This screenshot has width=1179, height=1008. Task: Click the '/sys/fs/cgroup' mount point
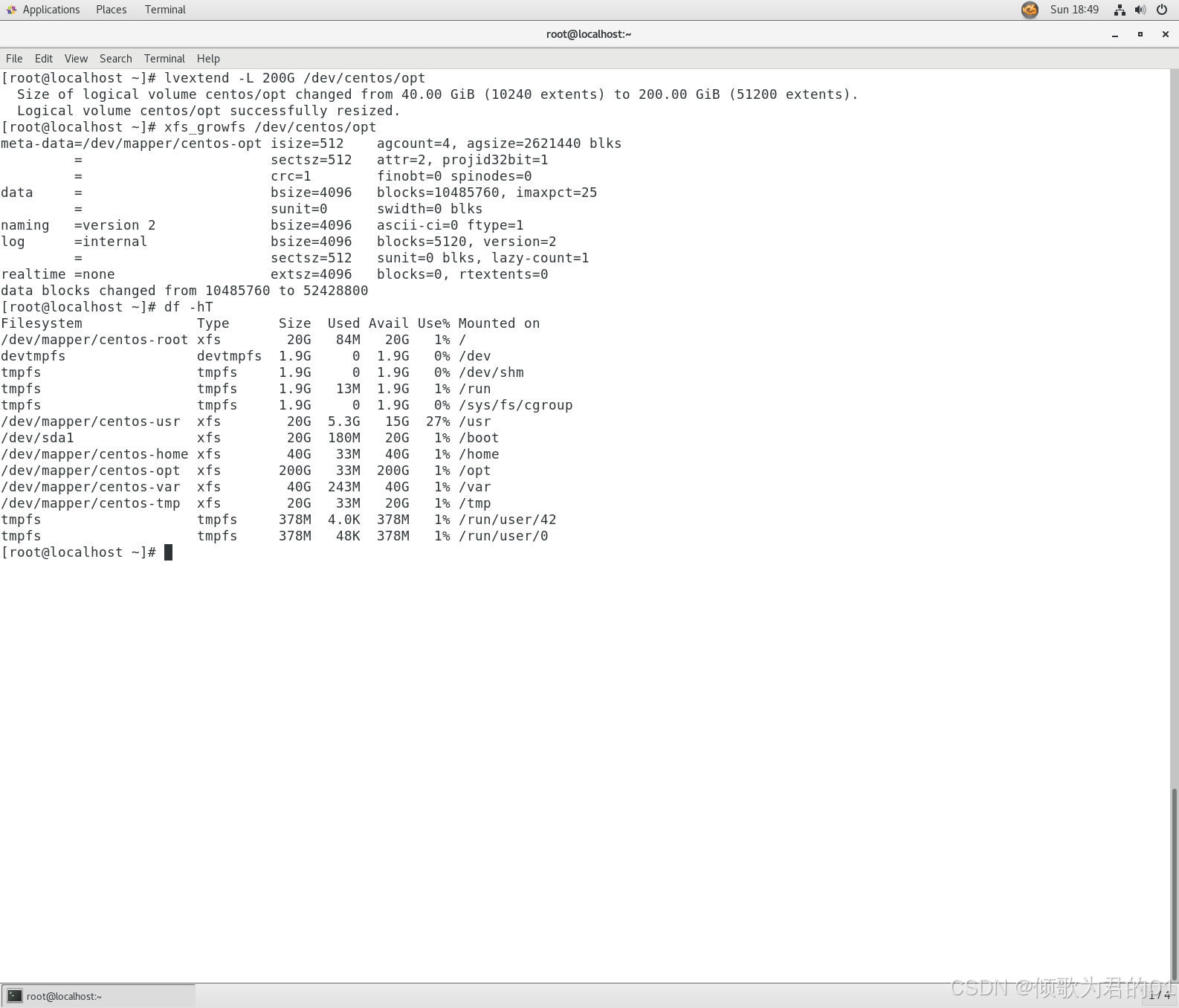pyautogui.click(x=515, y=405)
